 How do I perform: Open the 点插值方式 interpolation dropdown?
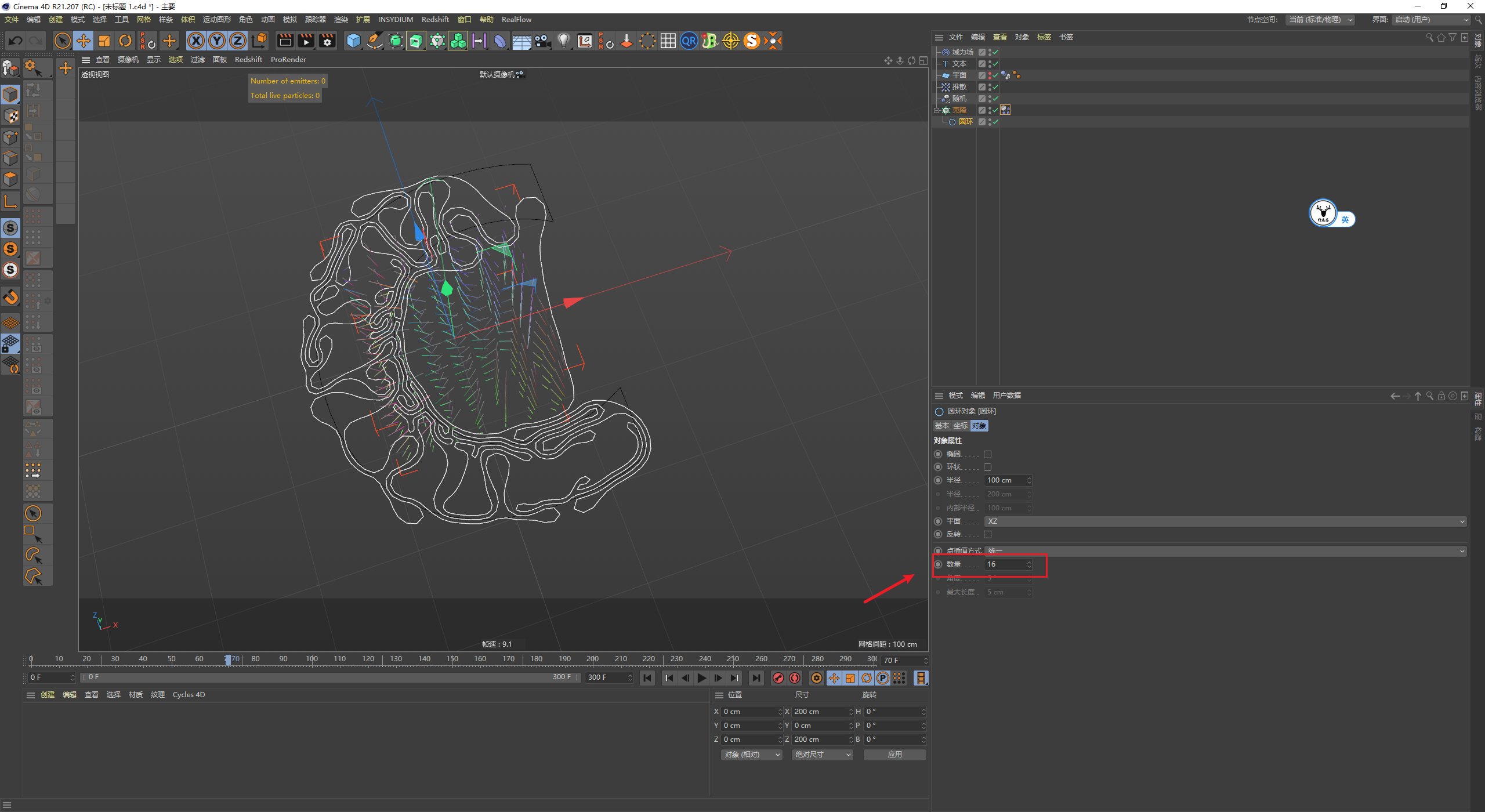[1225, 551]
